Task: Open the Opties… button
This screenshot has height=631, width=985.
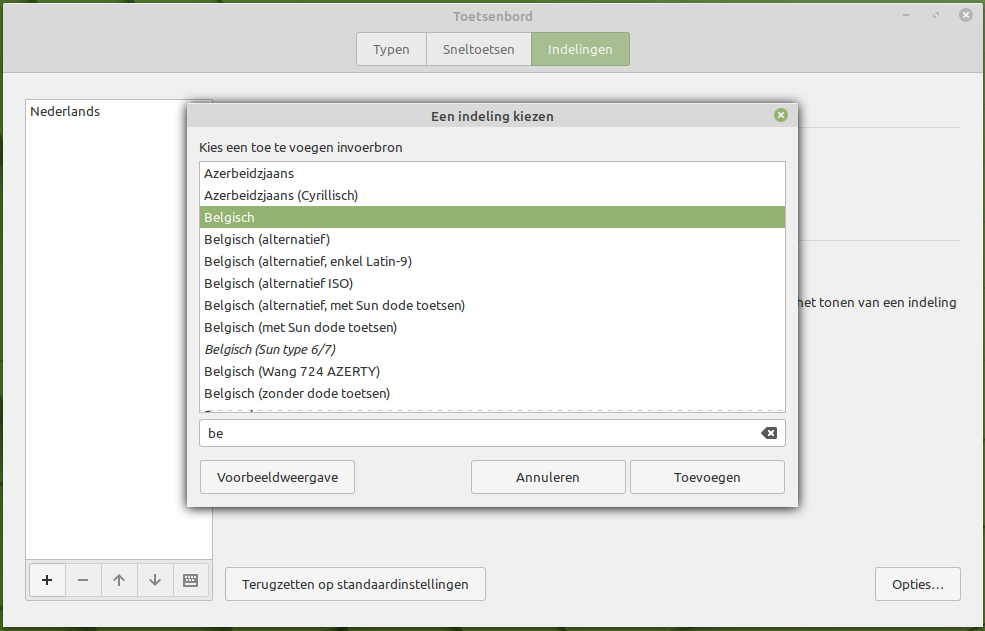Action: click(917, 584)
